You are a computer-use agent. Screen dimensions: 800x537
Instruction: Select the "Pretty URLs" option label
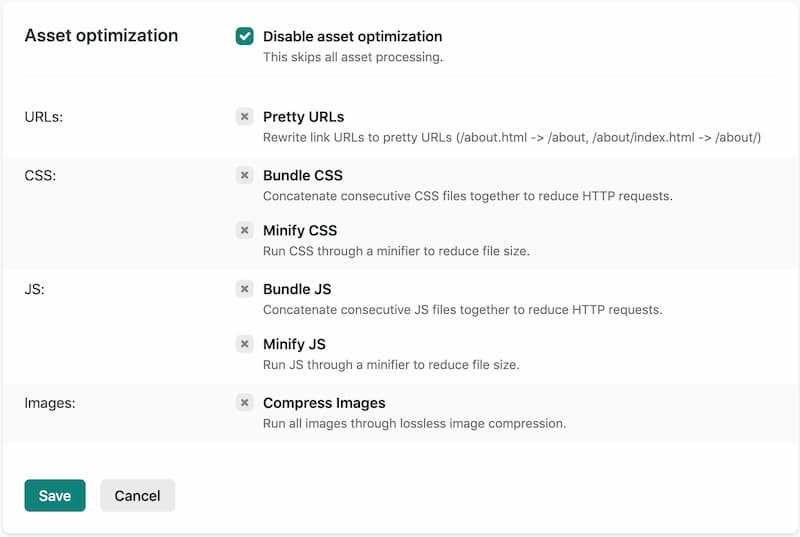click(303, 117)
